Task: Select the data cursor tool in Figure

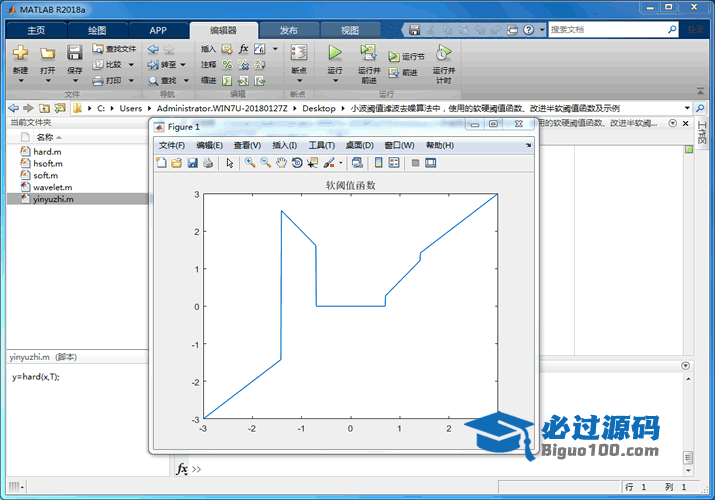Action: [x=312, y=163]
